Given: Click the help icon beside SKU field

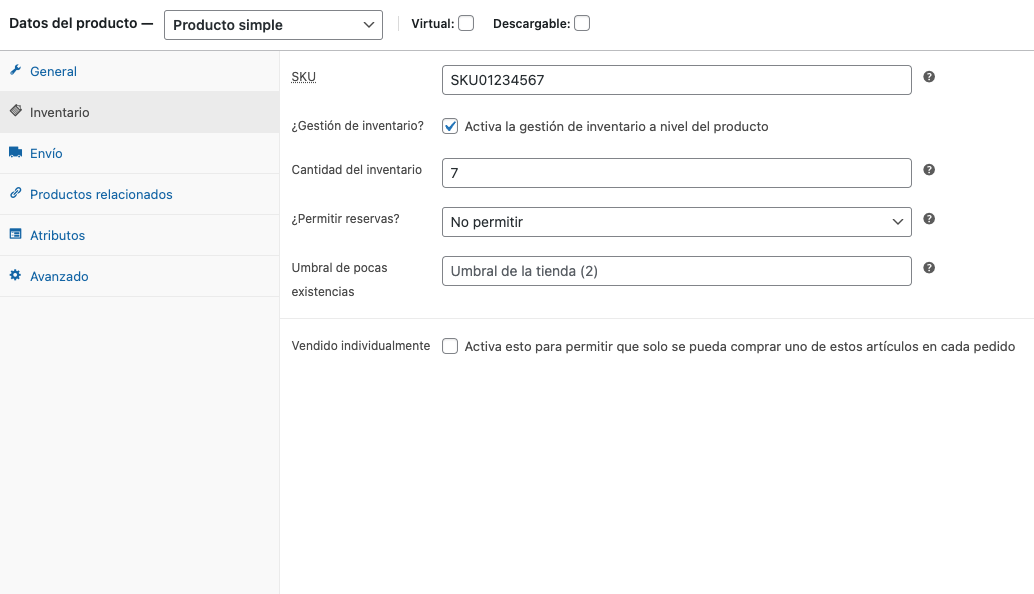Looking at the screenshot, I should coord(929,77).
